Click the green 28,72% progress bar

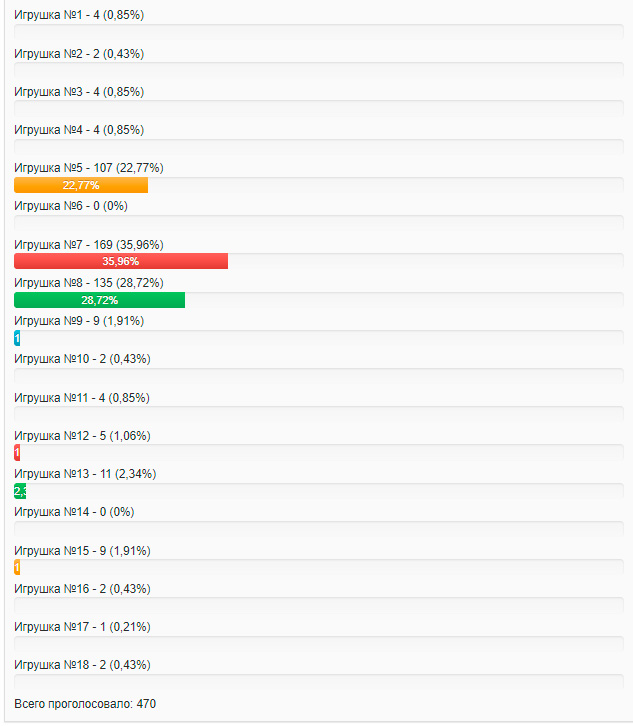100,300
